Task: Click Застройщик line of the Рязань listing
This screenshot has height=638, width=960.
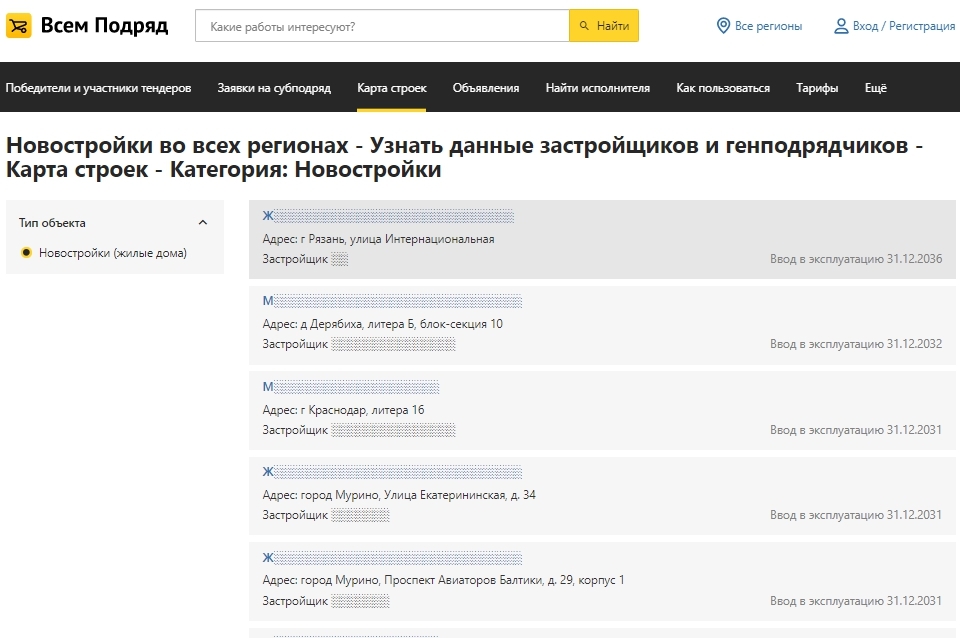Action: coord(306,259)
